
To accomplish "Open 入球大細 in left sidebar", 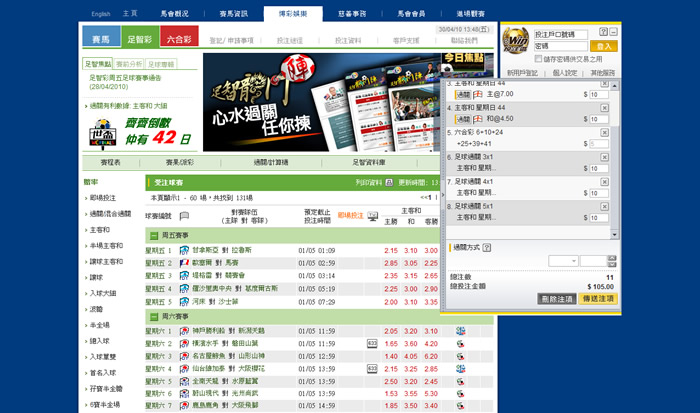I will pos(102,293).
